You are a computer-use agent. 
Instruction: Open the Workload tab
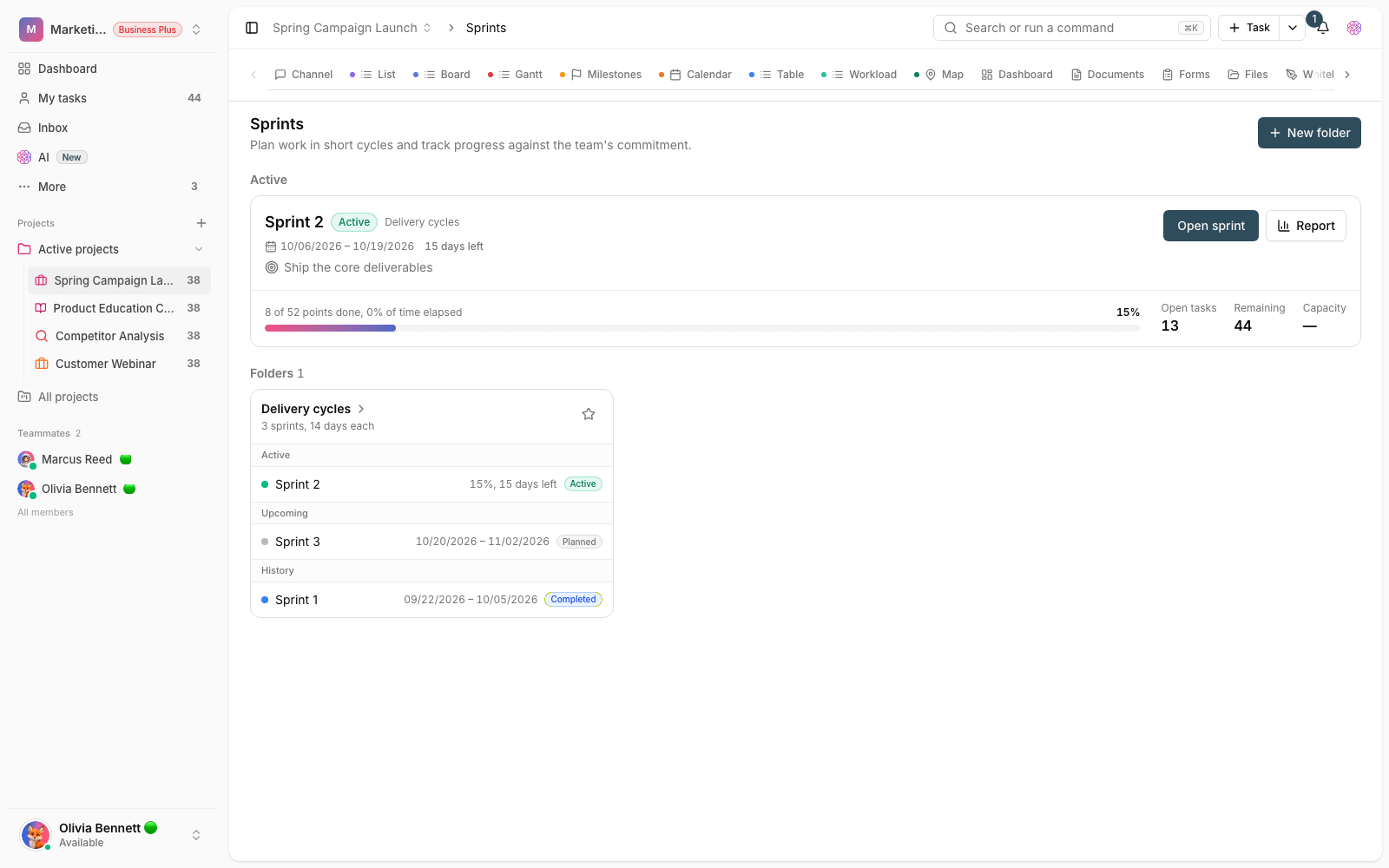[859, 75]
